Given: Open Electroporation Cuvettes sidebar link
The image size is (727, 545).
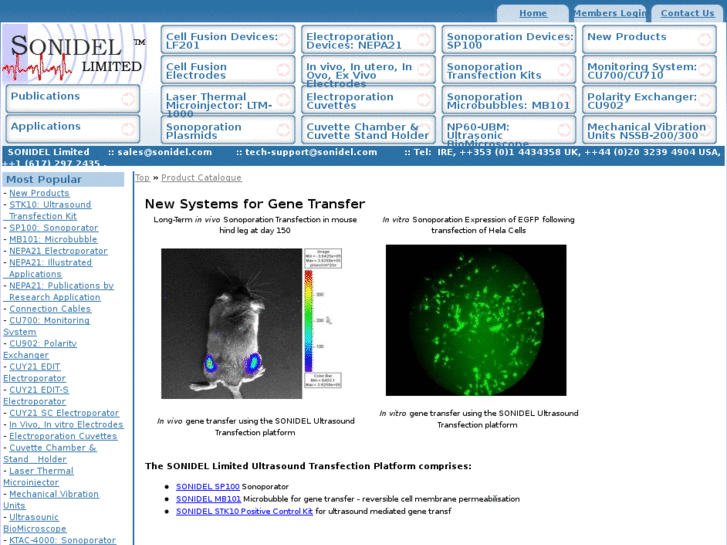Looking at the screenshot, I should pyautogui.click(x=63, y=436).
